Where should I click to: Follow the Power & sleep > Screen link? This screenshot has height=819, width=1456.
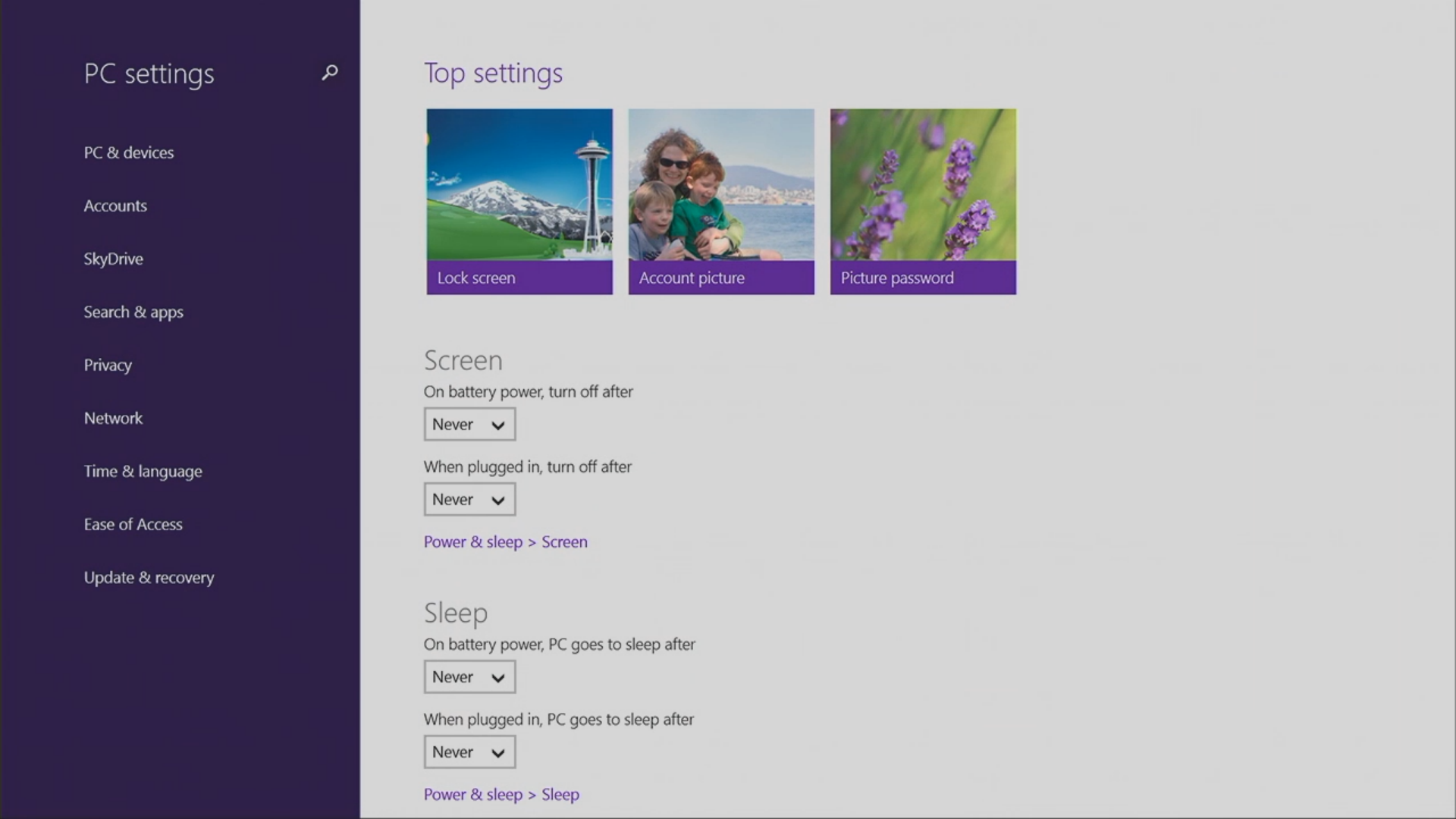[505, 542]
